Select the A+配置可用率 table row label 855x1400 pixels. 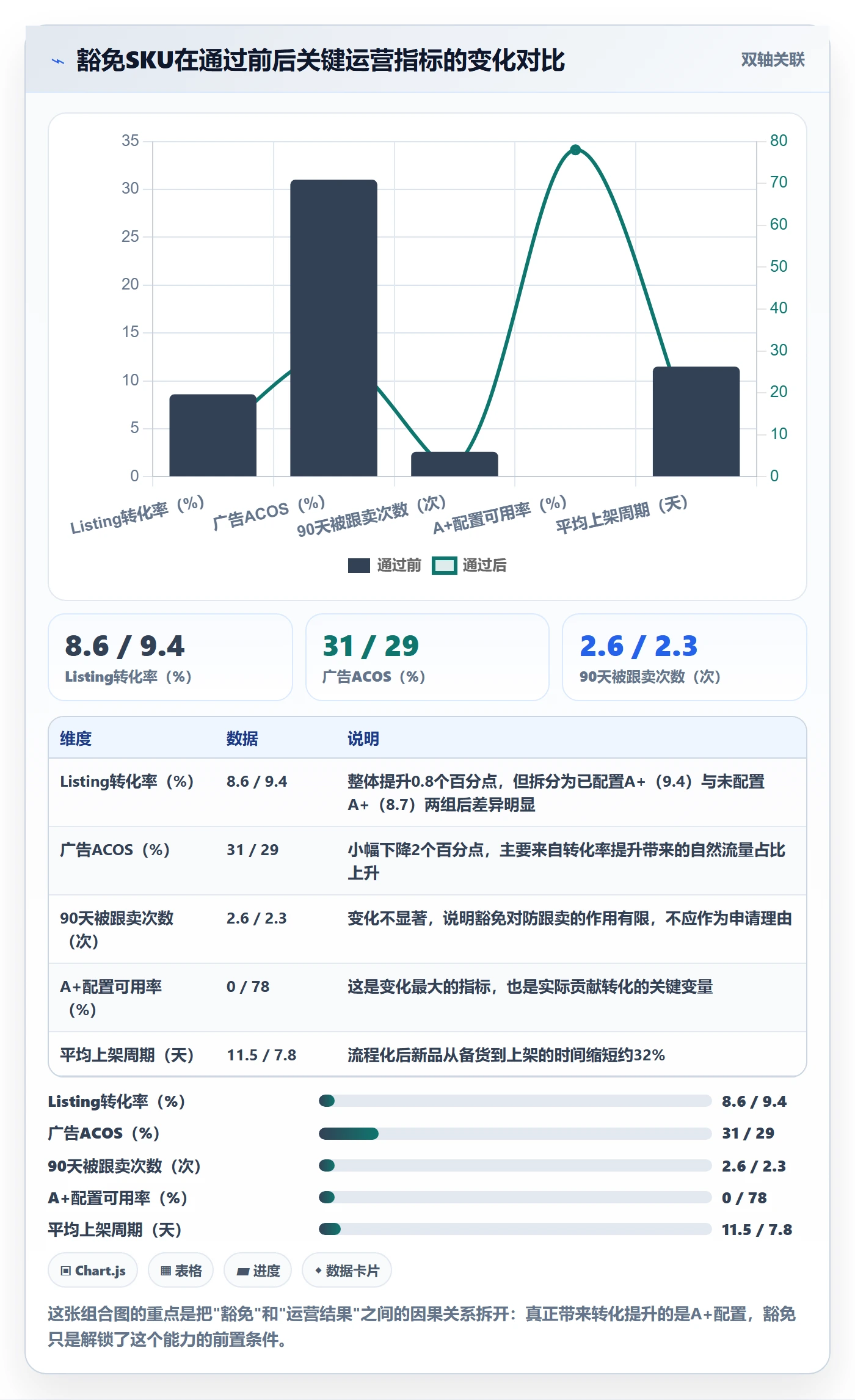(x=111, y=998)
